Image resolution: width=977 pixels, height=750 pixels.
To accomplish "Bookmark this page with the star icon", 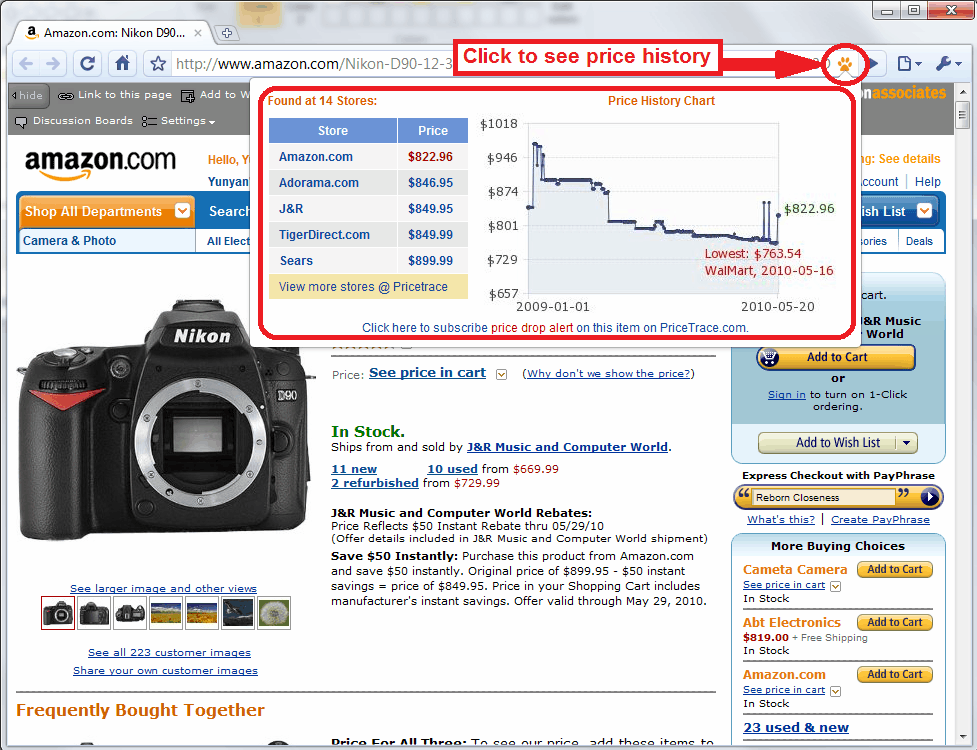I will [158, 64].
